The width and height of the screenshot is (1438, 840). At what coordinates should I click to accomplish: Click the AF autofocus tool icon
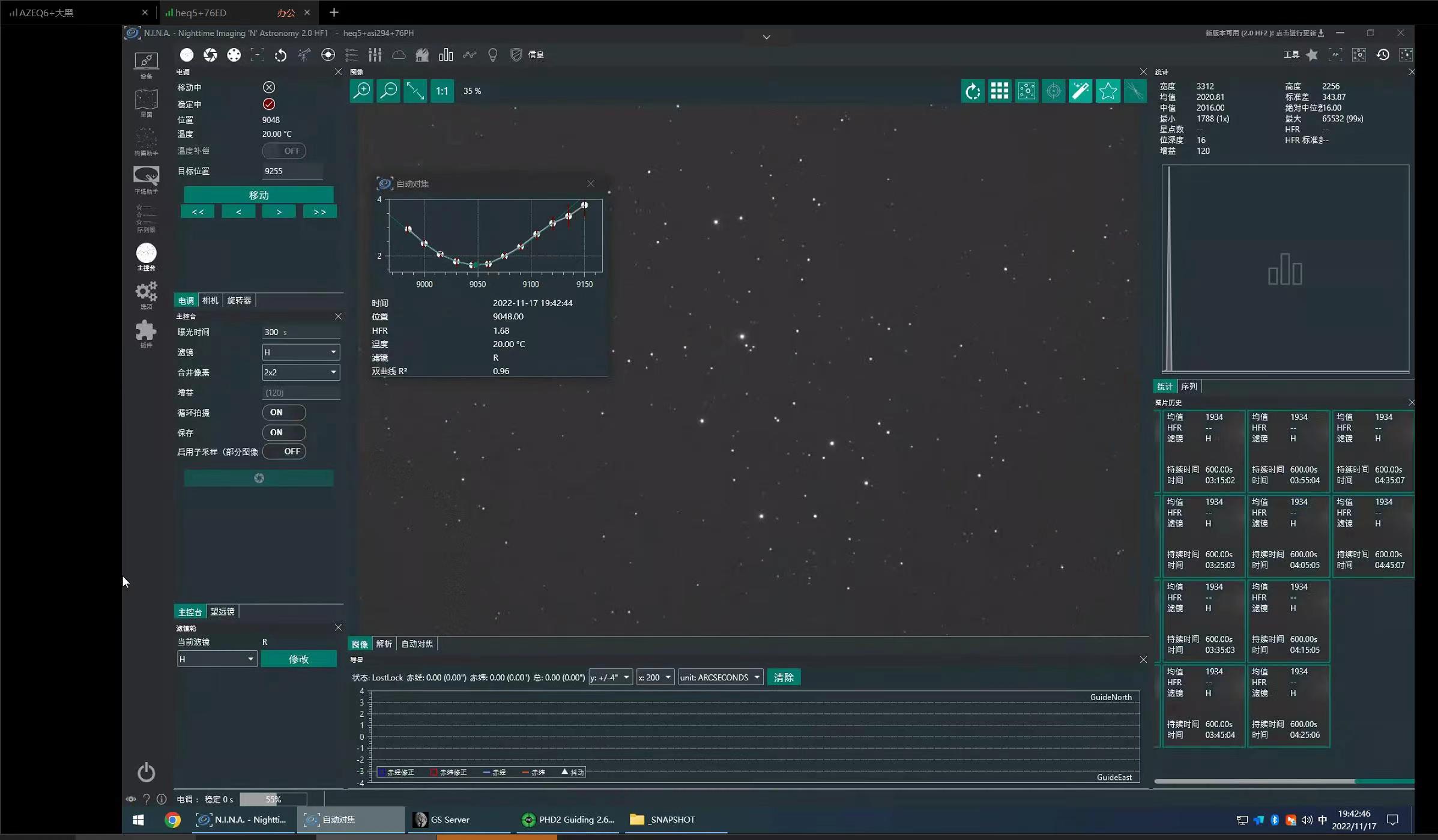tap(1335, 55)
